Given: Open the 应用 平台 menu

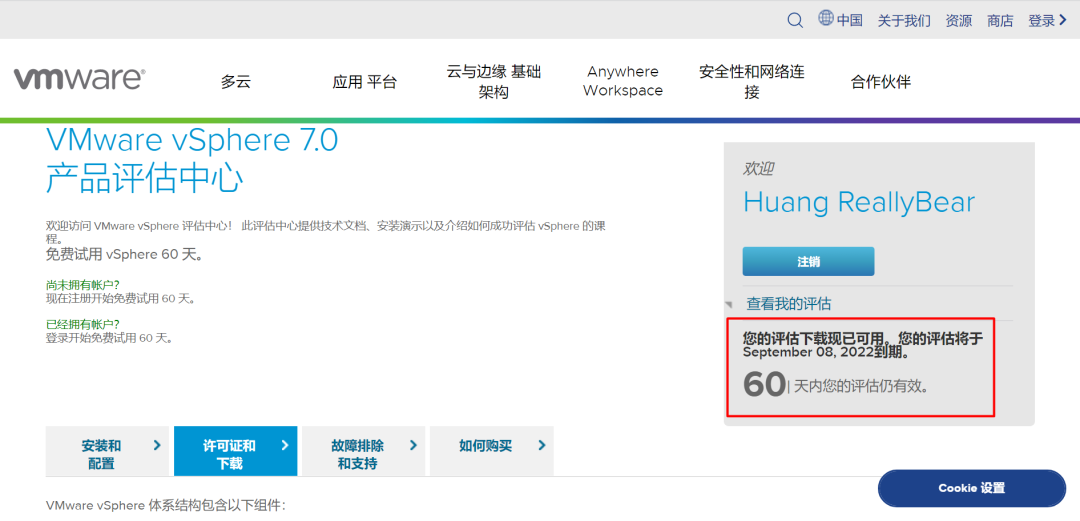Looking at the screenshot, I should pos(365,82).
